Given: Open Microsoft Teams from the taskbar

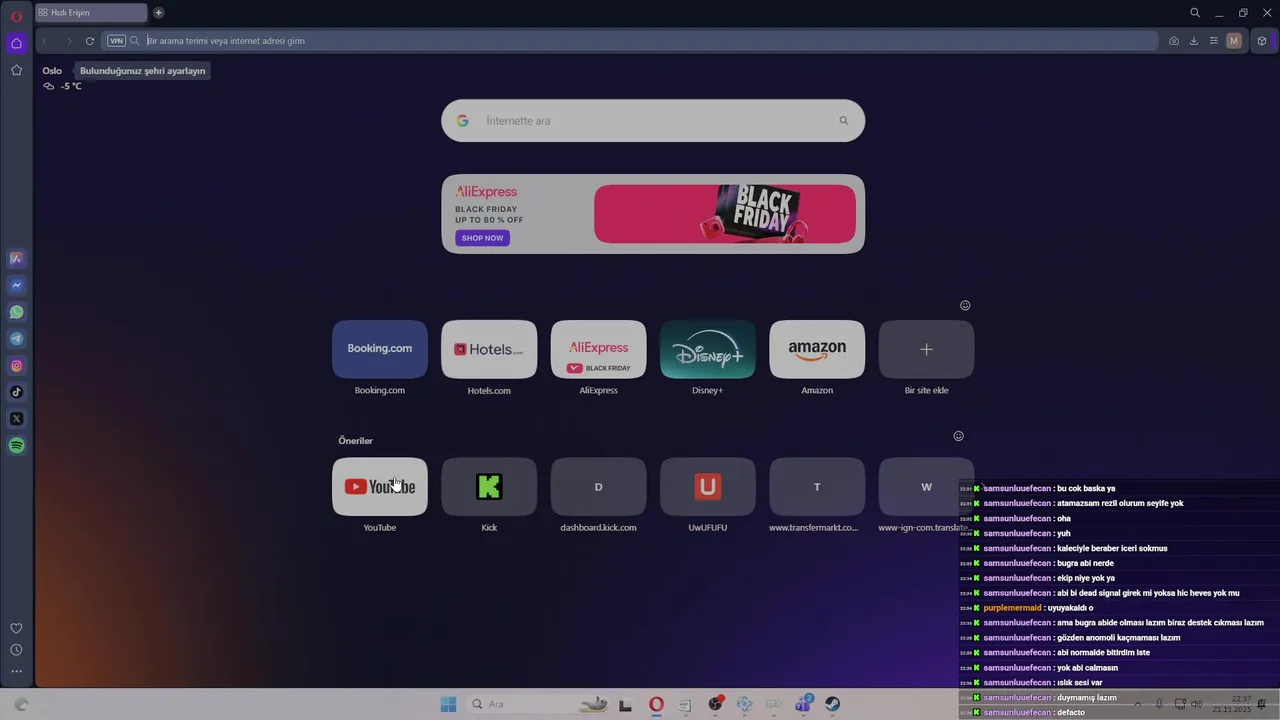Looking at the screenshot, I should pos(803,704).
